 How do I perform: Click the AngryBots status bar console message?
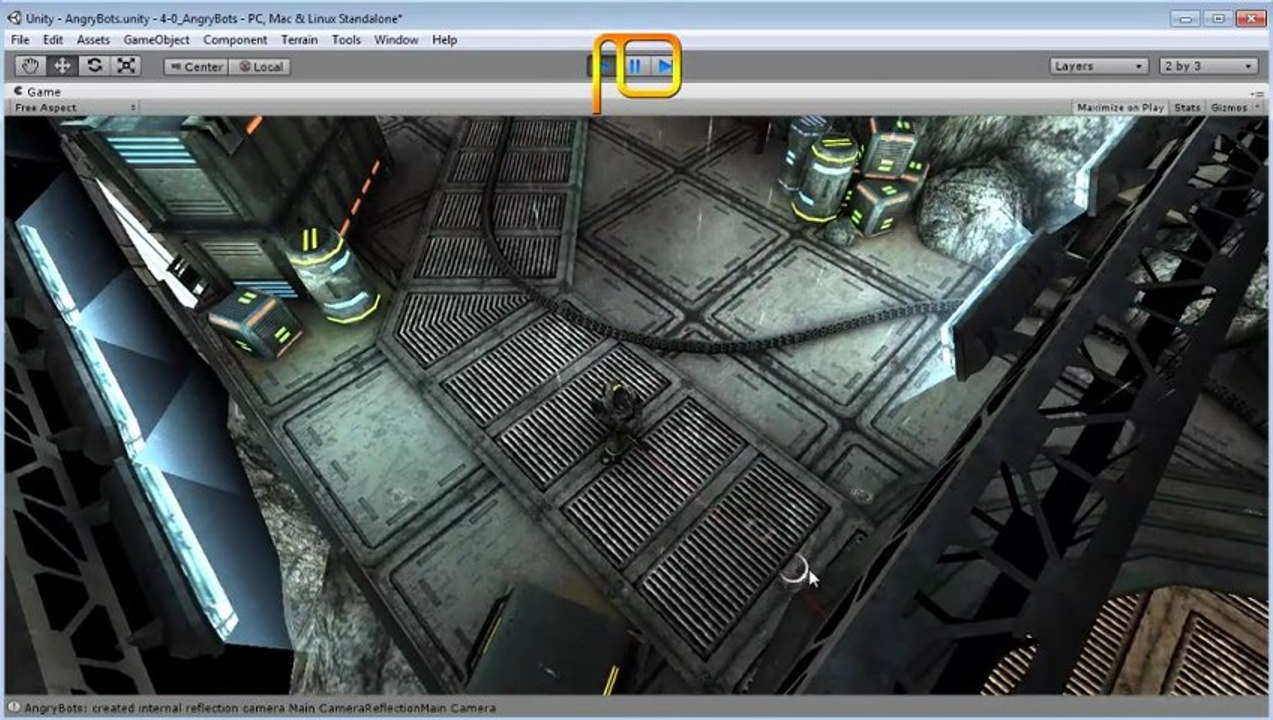pos(260,708)
